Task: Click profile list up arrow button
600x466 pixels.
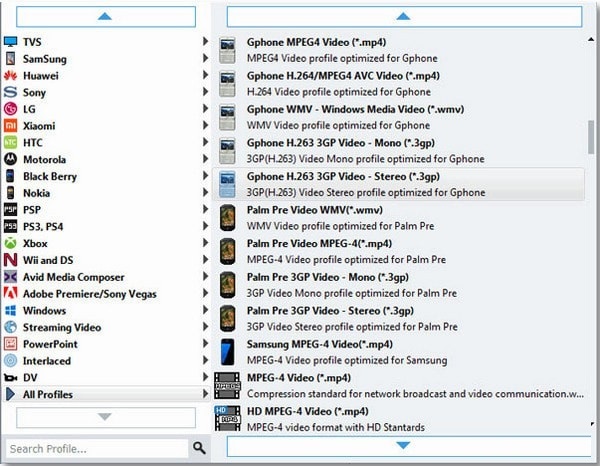Action: click(404, 16)
